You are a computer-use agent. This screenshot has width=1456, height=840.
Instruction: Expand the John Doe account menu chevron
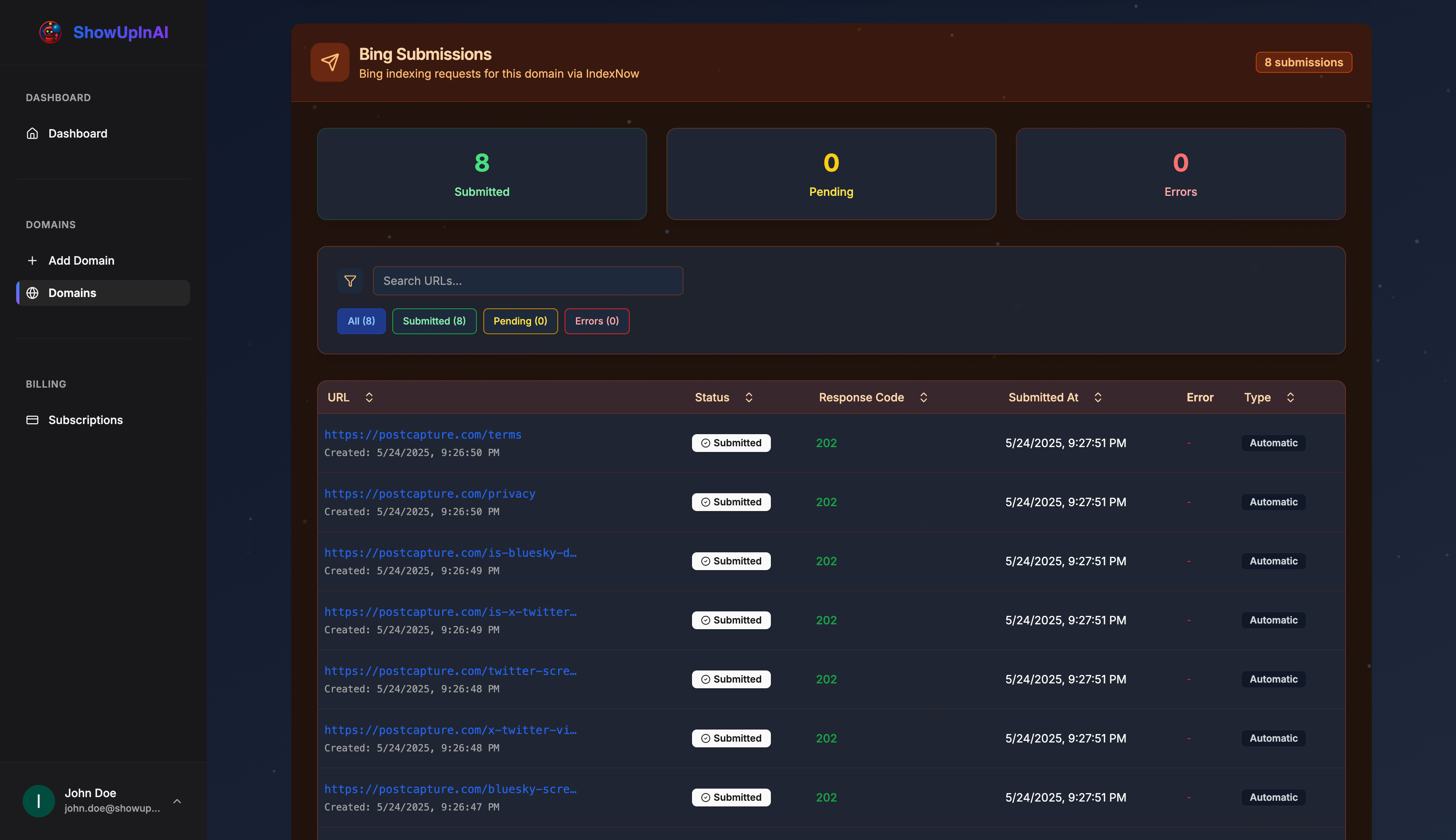click(177, 801)
